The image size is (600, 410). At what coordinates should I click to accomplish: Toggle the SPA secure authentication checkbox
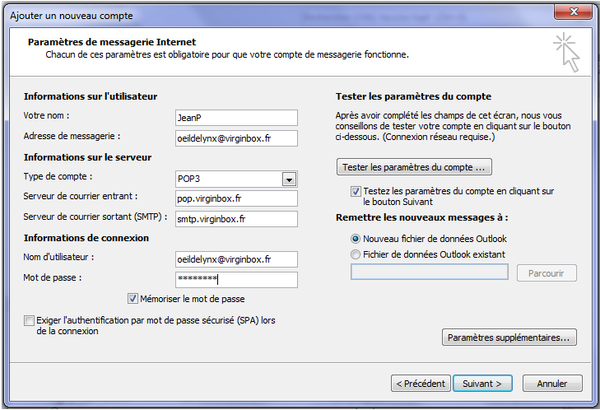point(27,319)
